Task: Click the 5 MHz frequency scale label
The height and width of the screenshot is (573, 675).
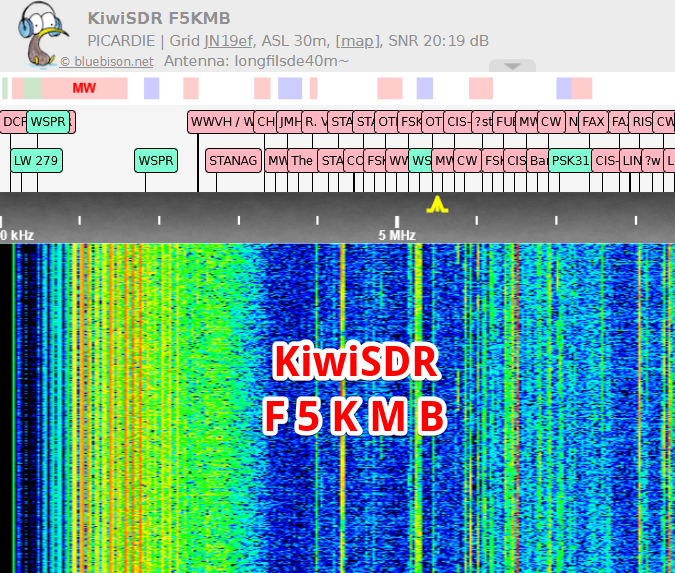Action: (397, 235)
